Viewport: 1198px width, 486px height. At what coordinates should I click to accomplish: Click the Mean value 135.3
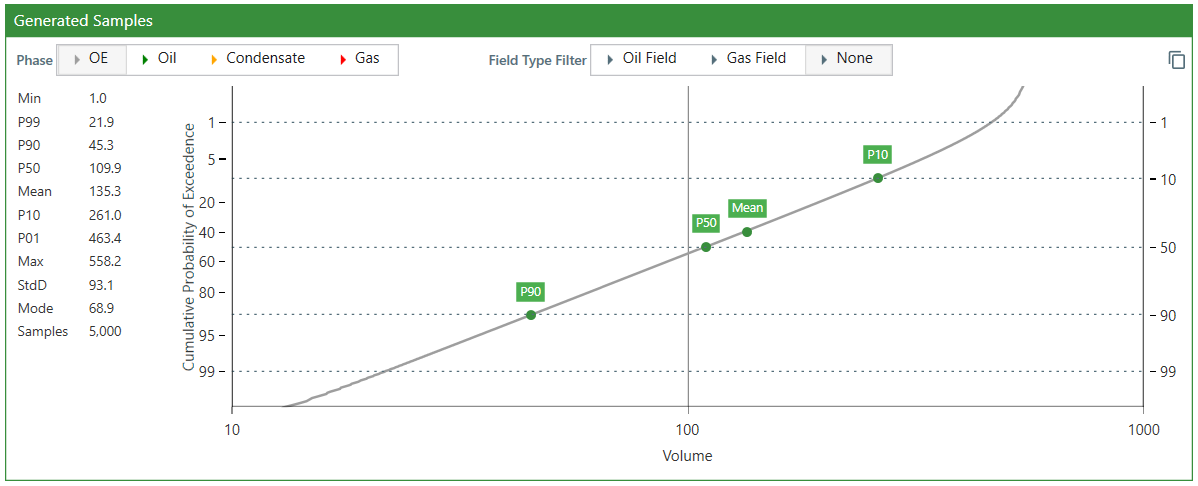point(105,191)
